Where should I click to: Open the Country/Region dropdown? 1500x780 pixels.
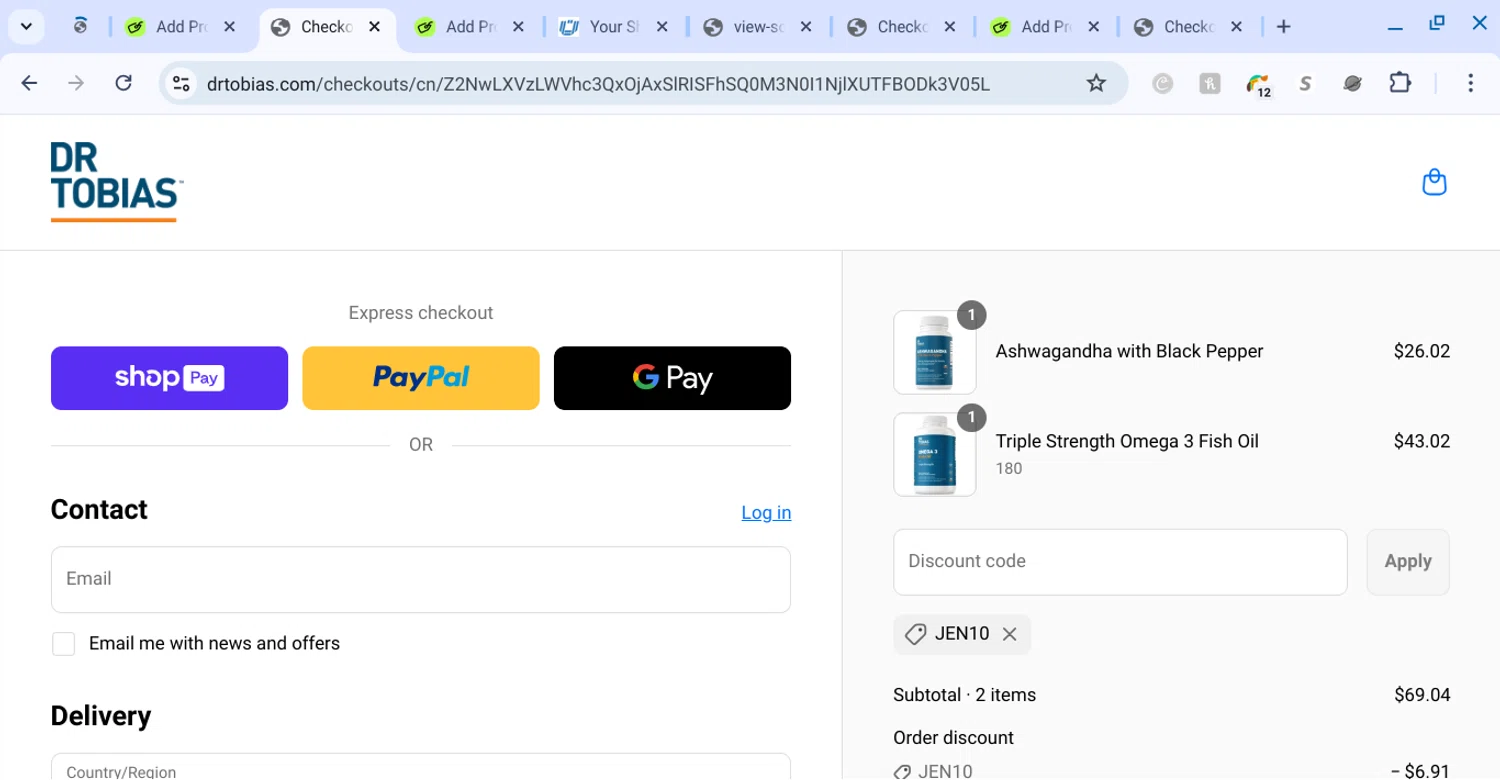421,766
